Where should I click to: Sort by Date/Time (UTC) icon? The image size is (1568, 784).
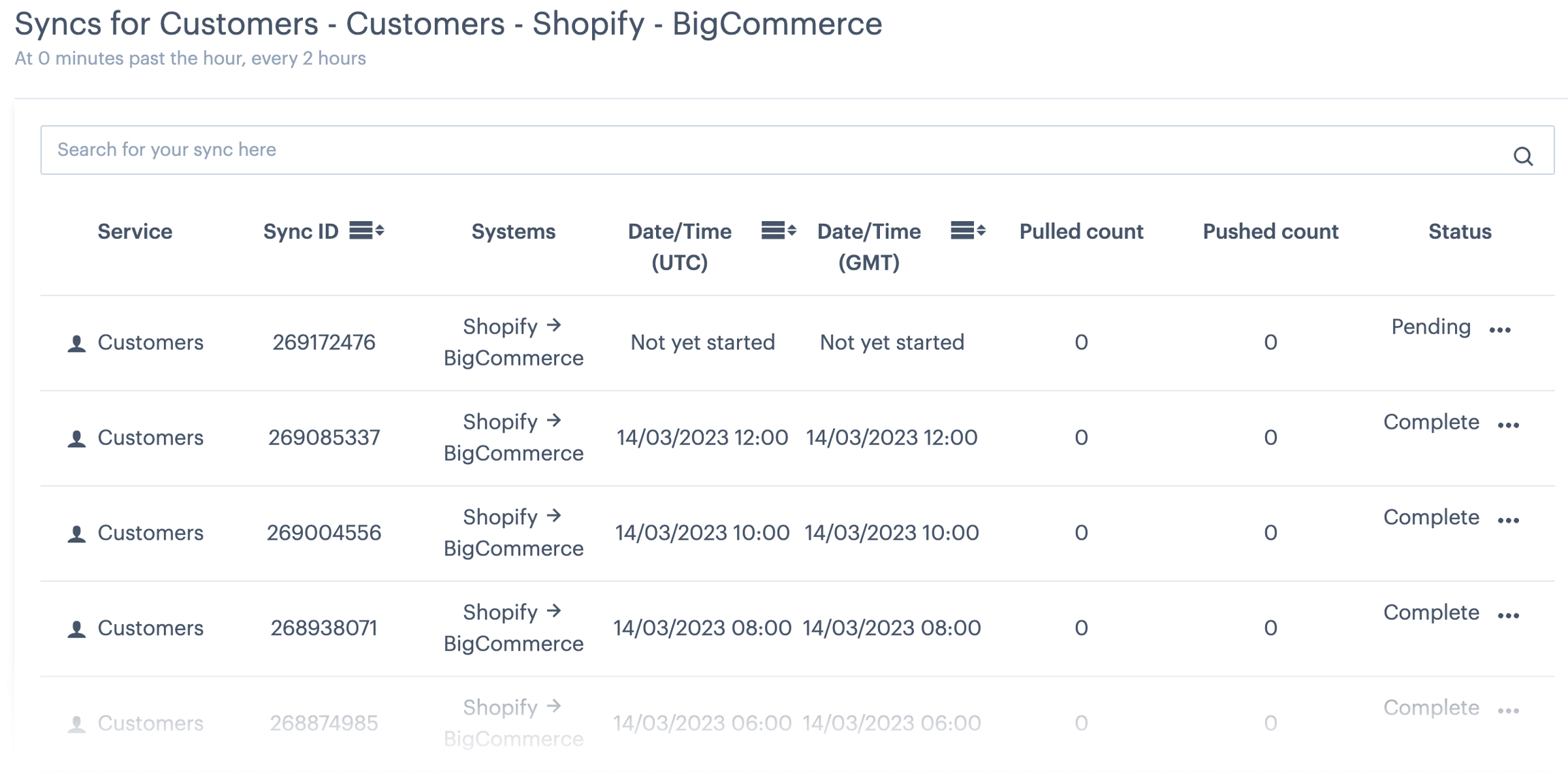[x=779, y=231]
